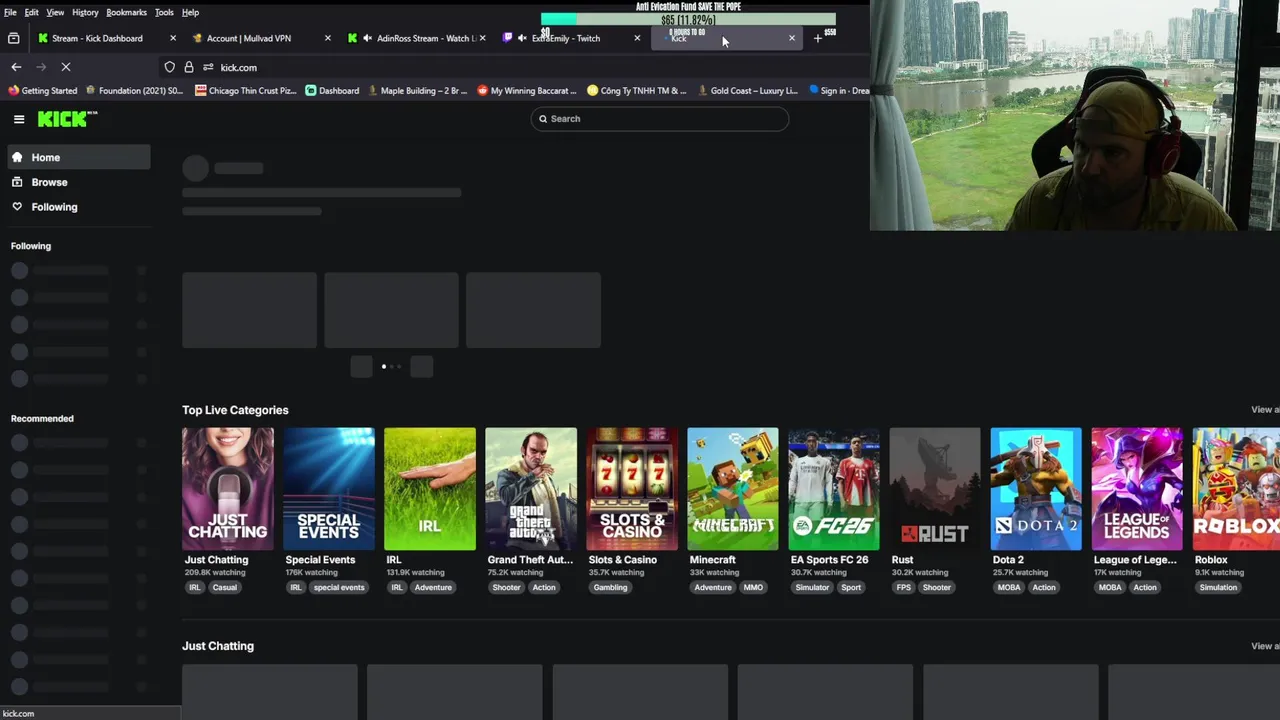Open the History menu
Screen dimensions: 1280x720
pos(85,12)
